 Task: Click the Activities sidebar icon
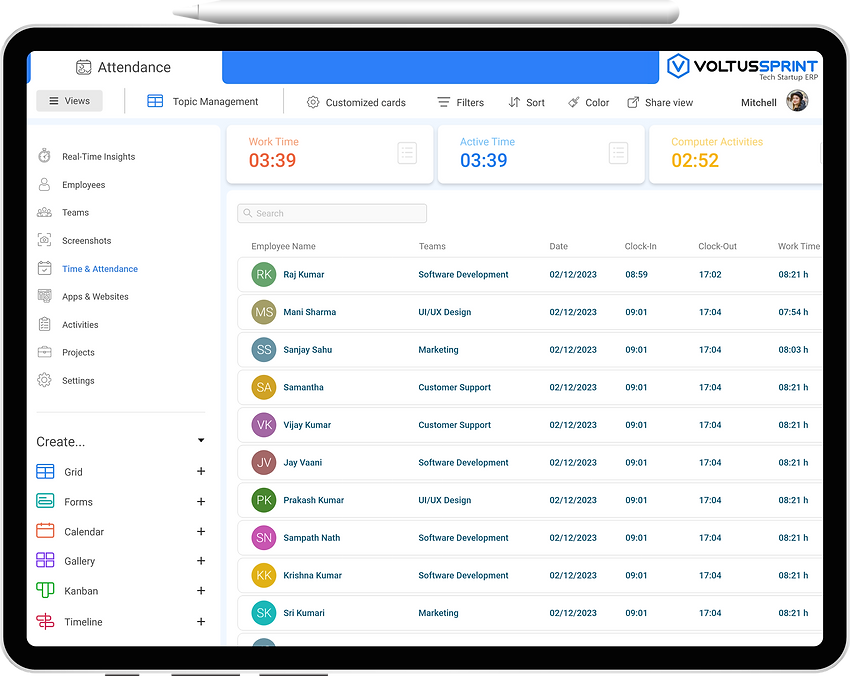(x=43, y=324)
